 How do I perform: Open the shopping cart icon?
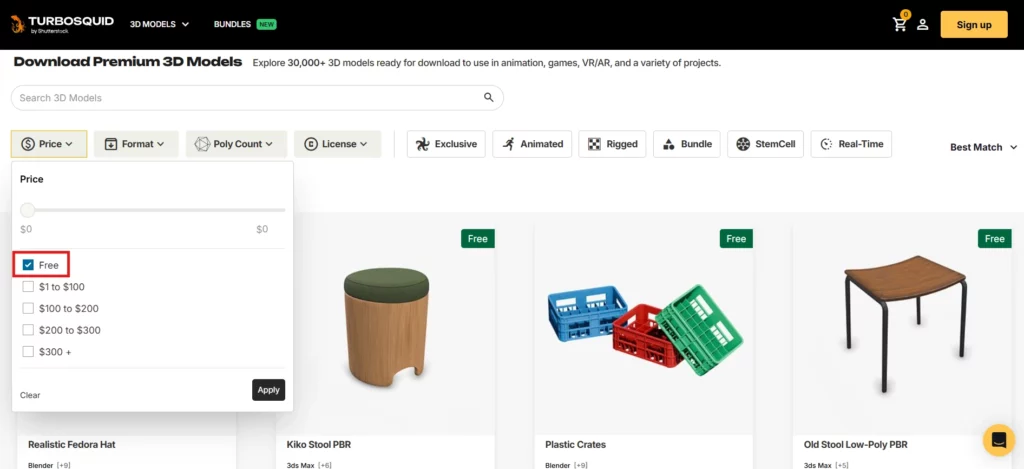click(x=900, y=24)
